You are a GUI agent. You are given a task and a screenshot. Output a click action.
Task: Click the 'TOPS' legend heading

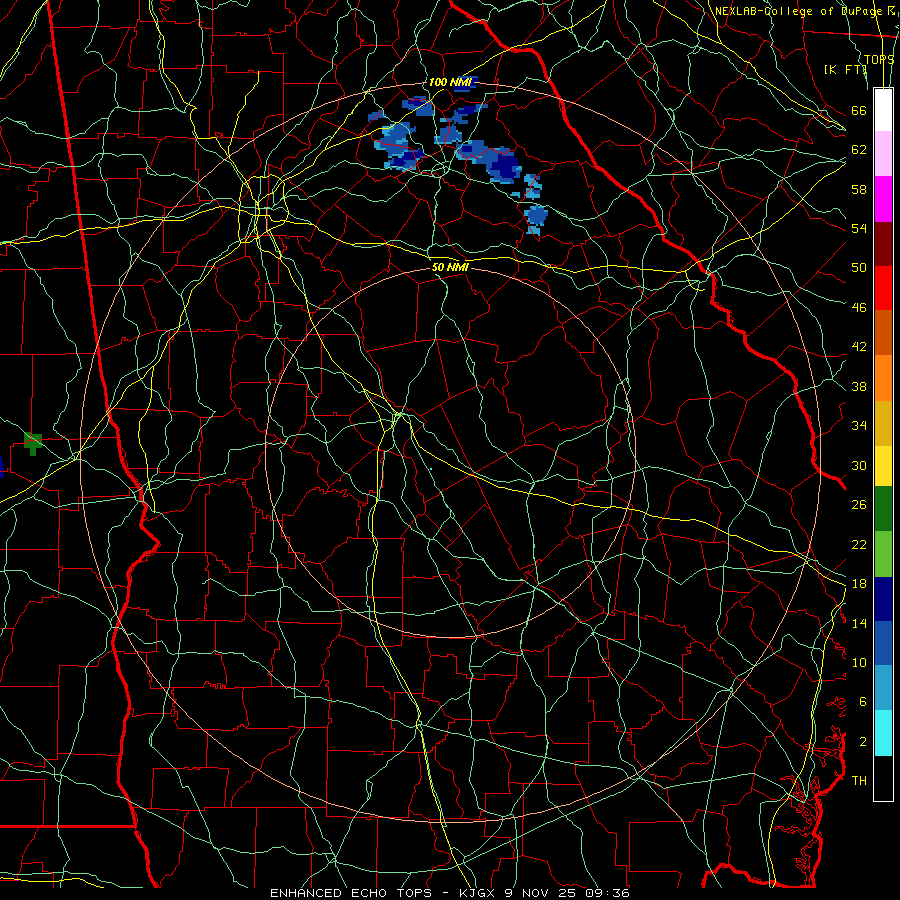[x=879, y=60]
